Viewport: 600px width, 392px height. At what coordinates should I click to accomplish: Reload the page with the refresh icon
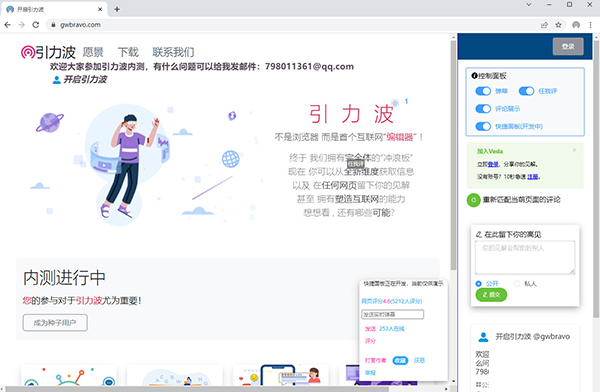36,25
